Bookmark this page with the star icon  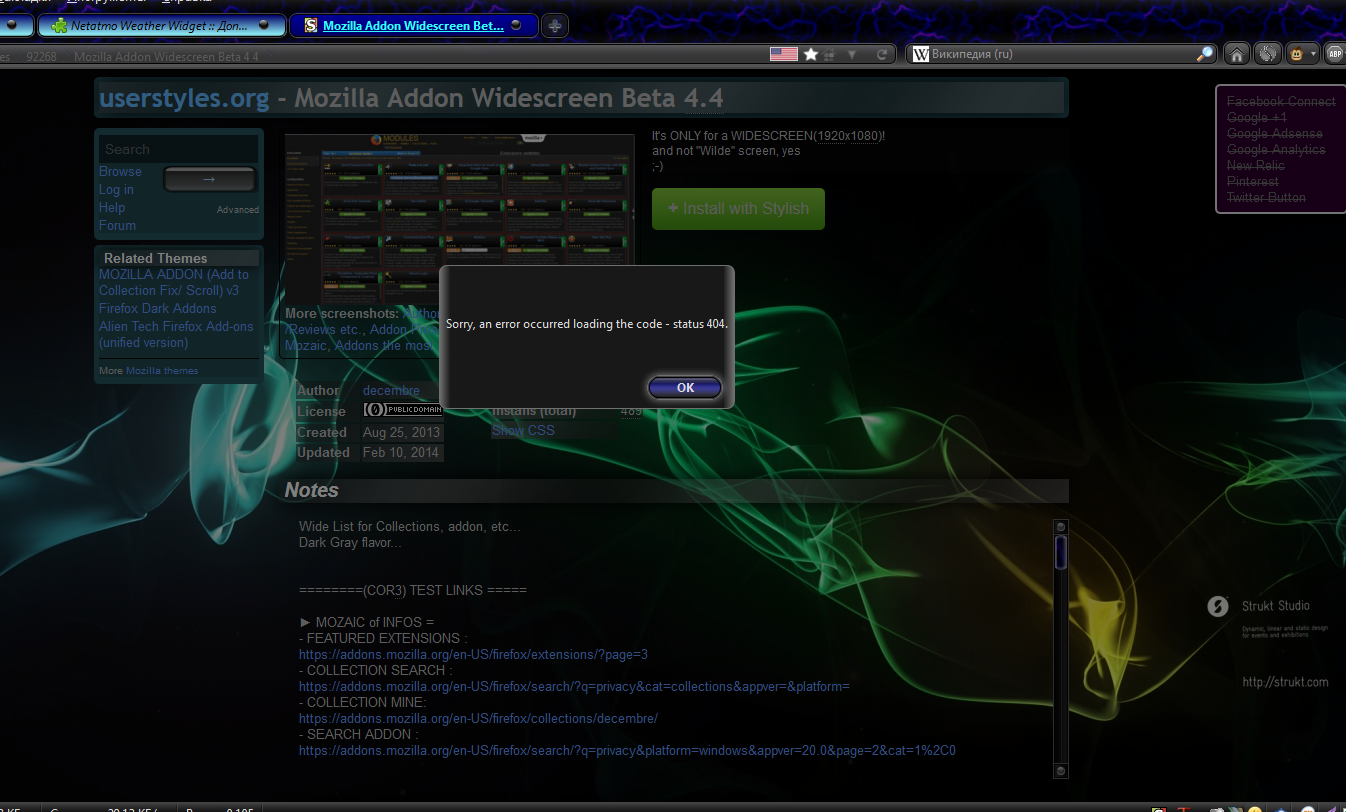[x=811, y=54]
